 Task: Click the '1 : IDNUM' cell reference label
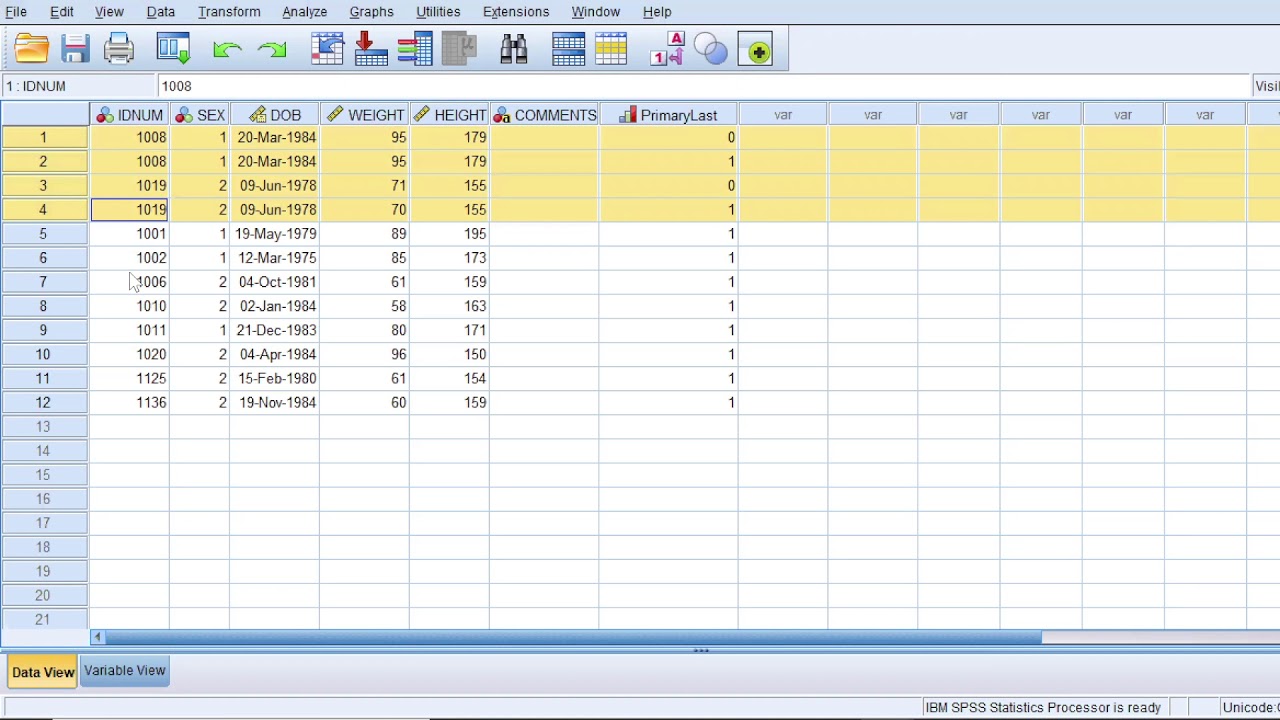pos(36,86)
